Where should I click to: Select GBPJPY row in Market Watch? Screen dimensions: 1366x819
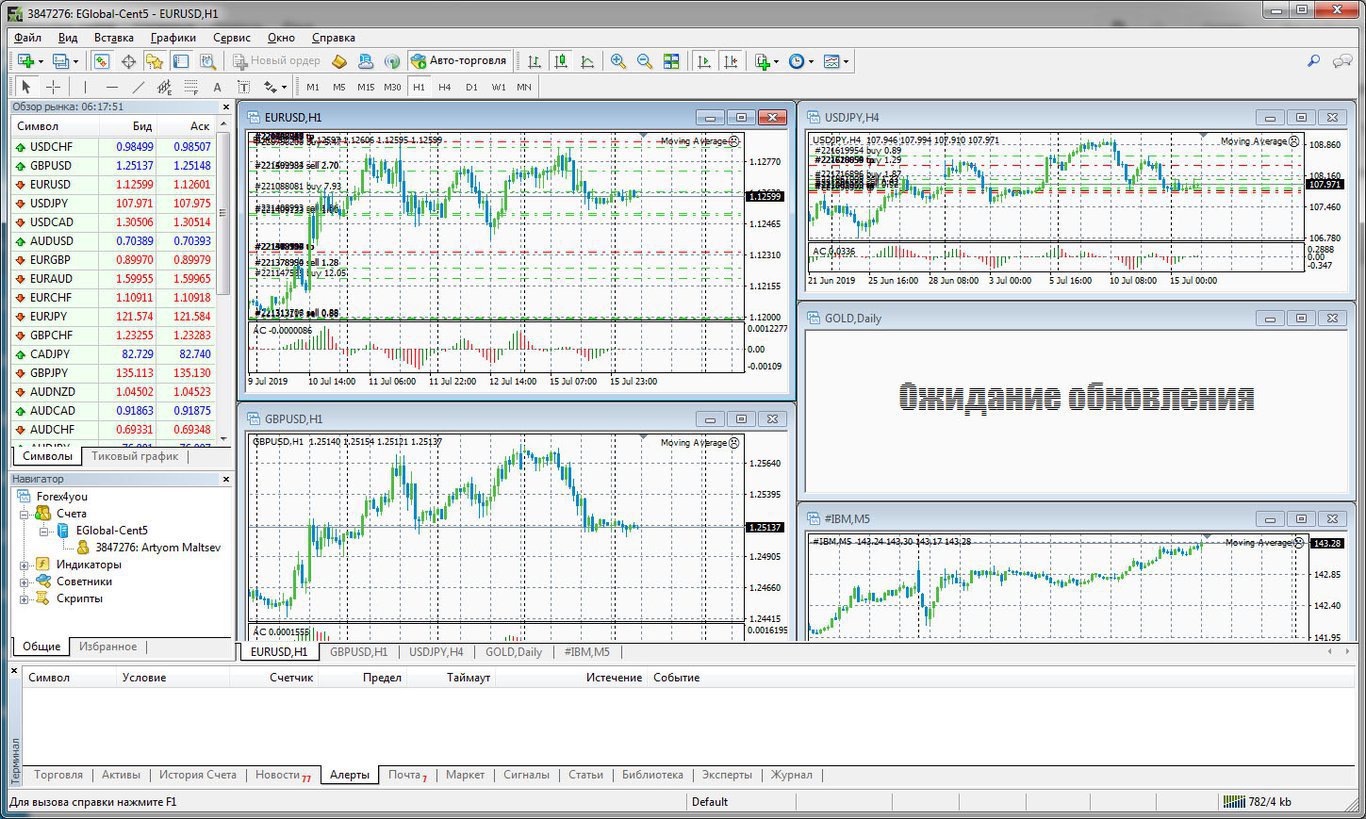(114, 372)
